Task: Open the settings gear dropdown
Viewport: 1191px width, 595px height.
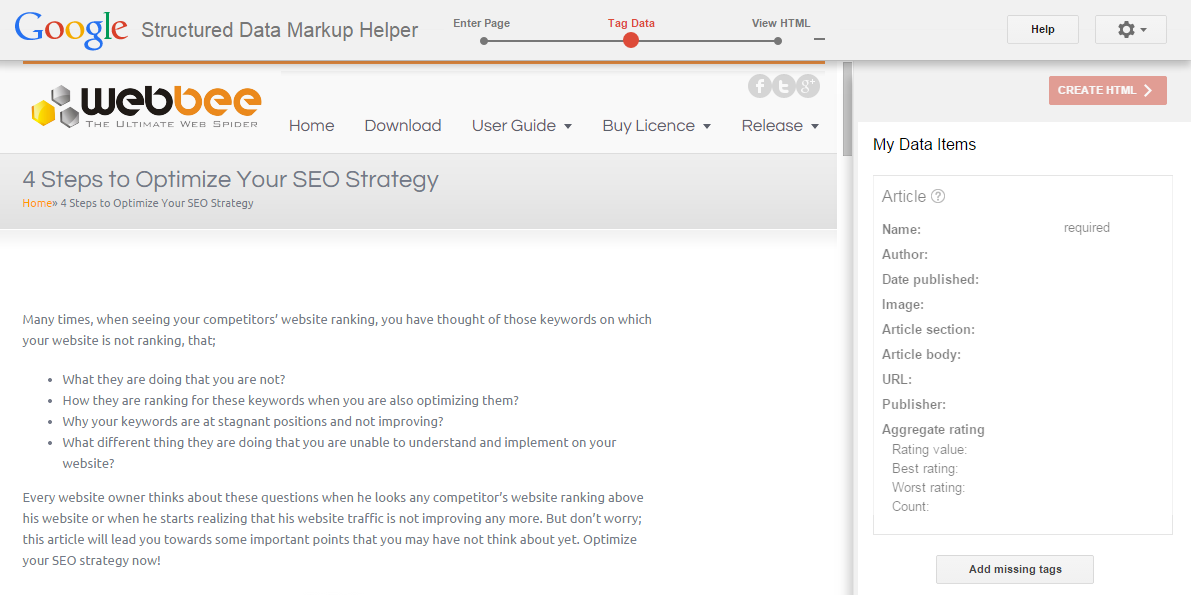Action: pyautogui.click(x=1131, y=30)
